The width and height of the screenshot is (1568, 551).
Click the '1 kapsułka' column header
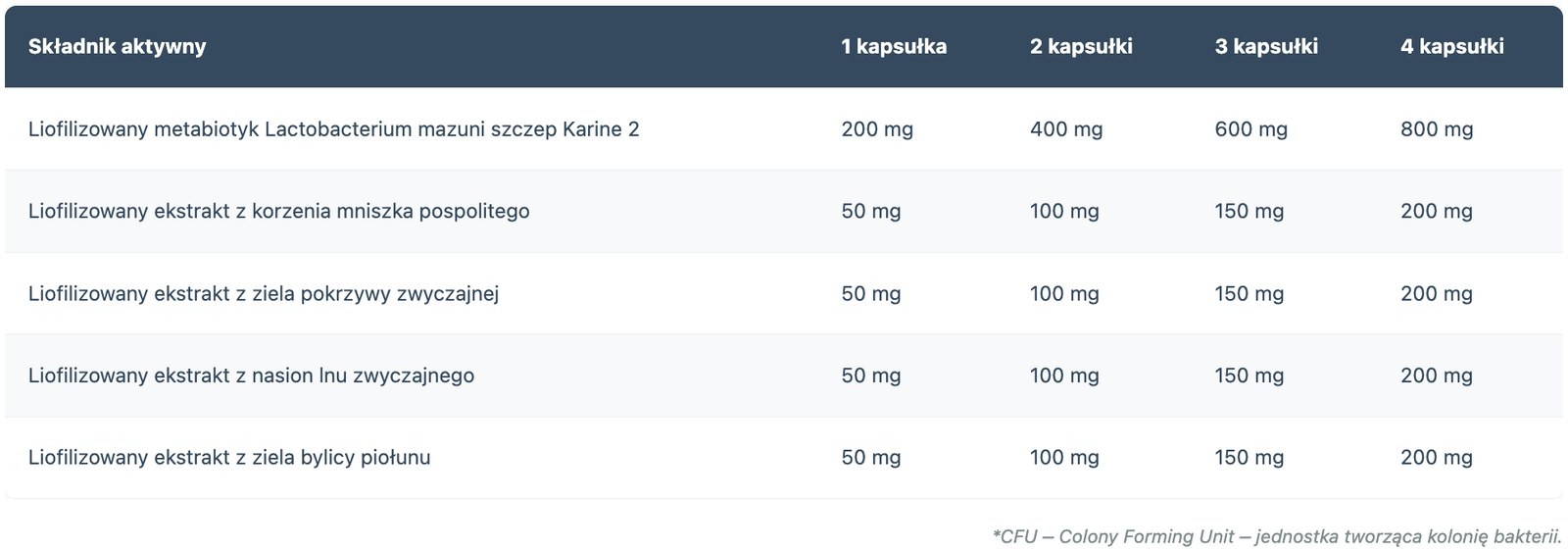point(894,46)
